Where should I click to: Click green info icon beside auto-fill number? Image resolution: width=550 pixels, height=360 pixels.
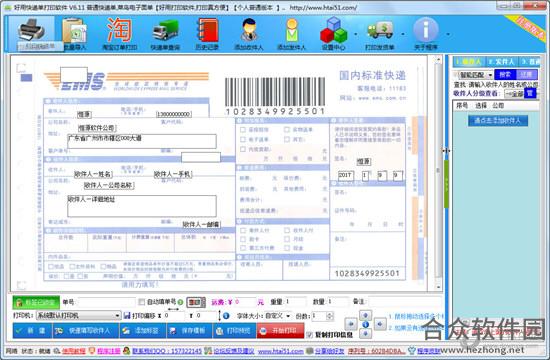pos(180,302)
